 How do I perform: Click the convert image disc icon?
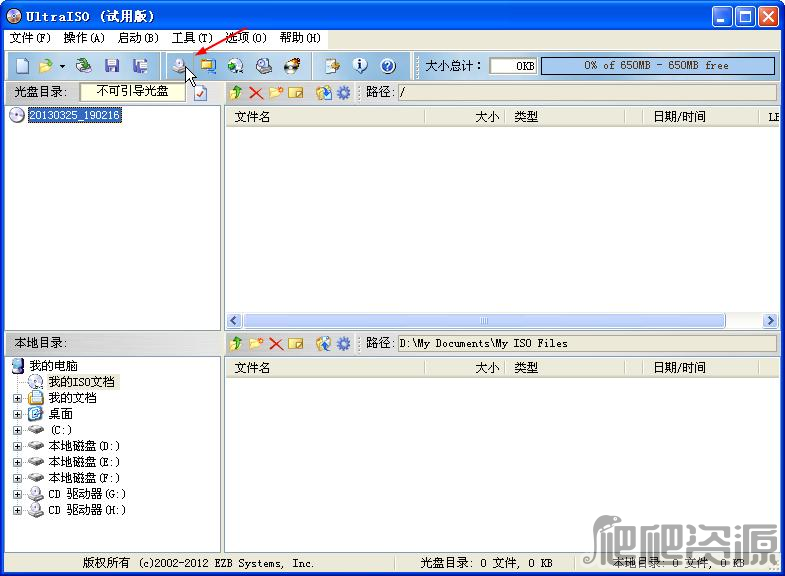pos(235,66)
